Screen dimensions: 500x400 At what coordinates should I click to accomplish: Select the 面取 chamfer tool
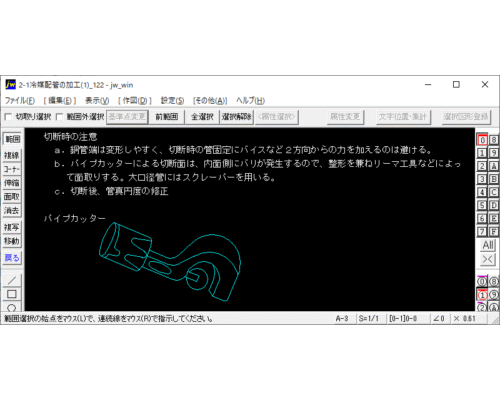click(x=12, y=197)
